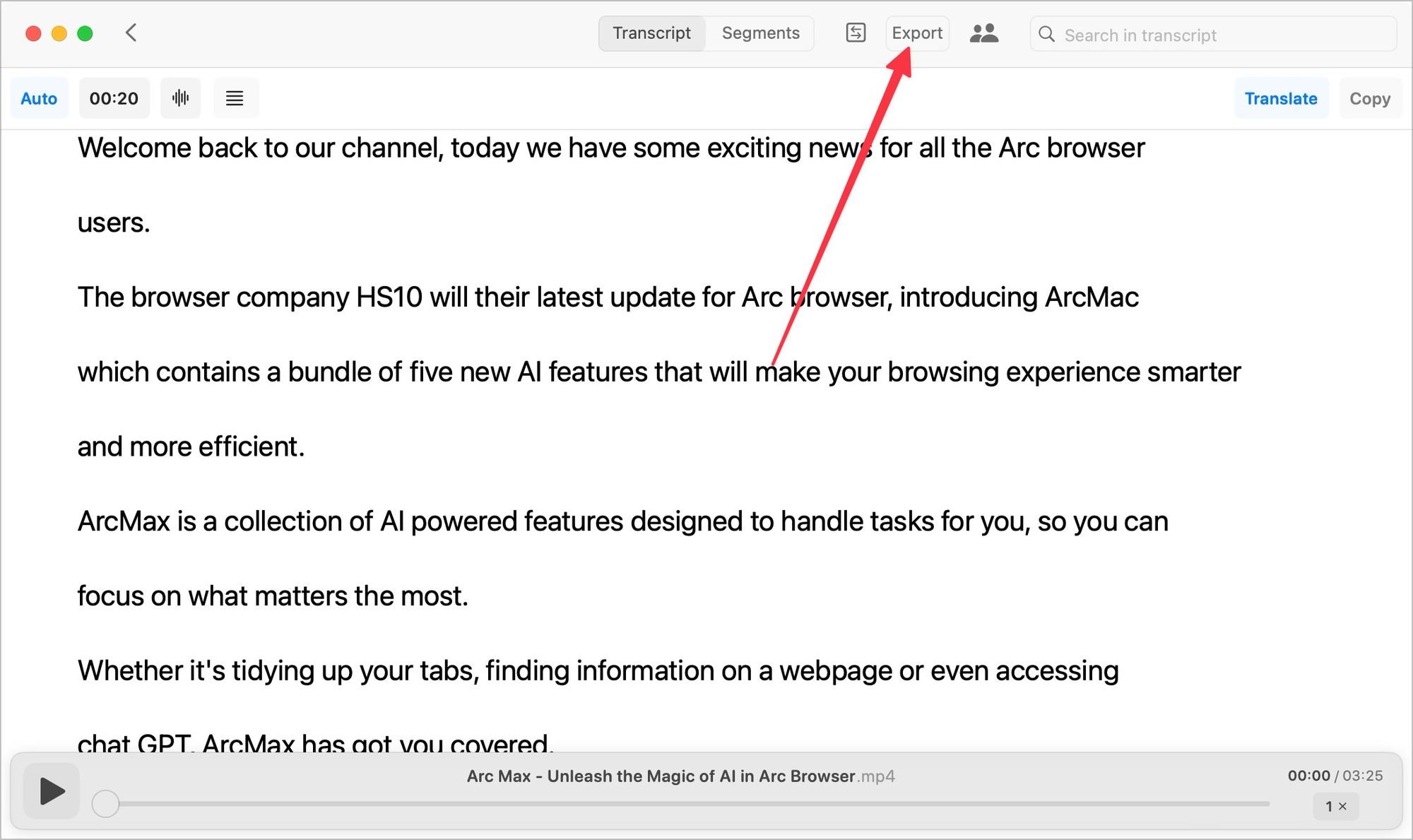
Task: Minimize the window with yellow button
Action: [59, 33]
